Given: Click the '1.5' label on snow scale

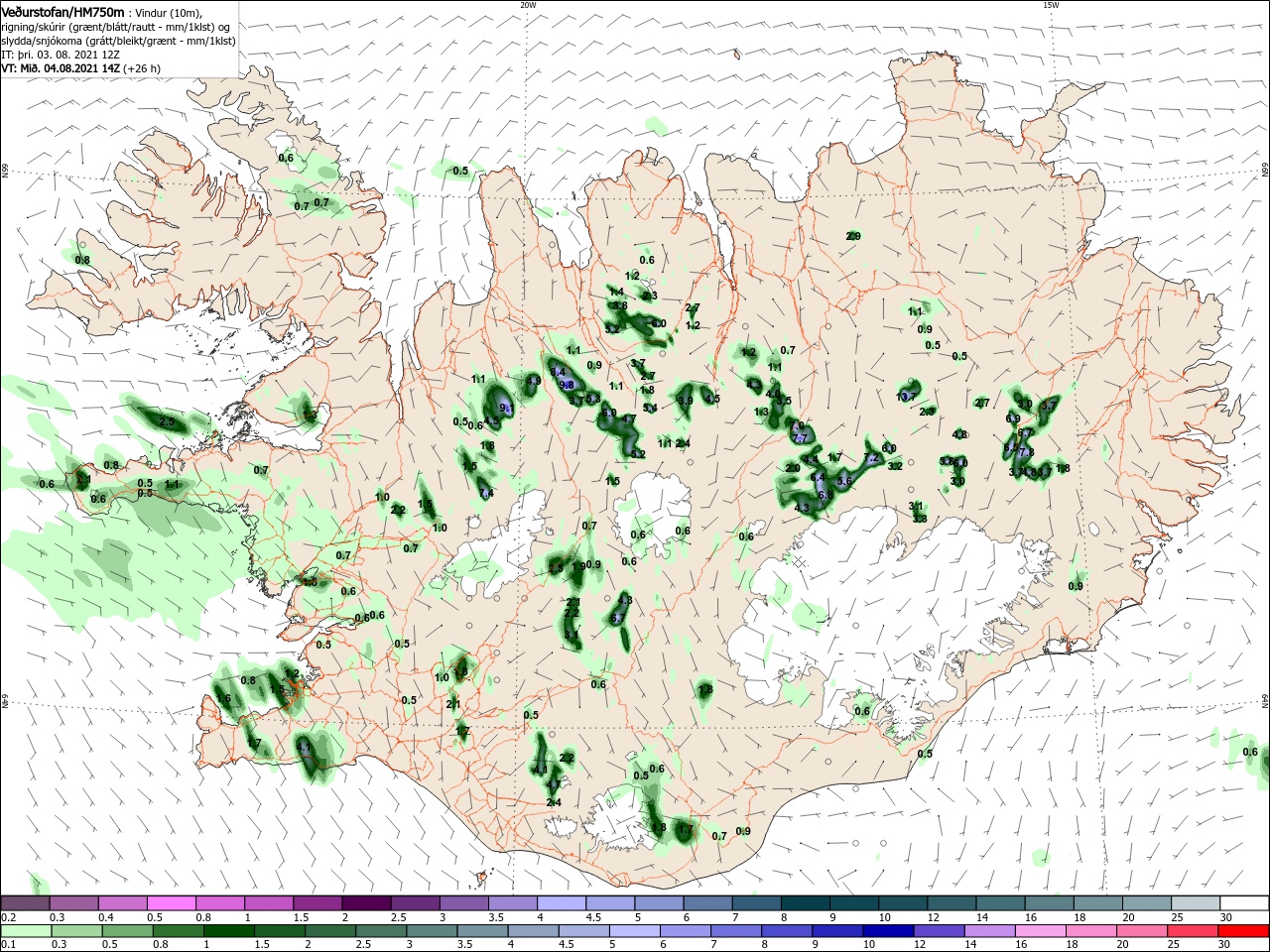Looking at the screenshot, I should tap(301, 918).
